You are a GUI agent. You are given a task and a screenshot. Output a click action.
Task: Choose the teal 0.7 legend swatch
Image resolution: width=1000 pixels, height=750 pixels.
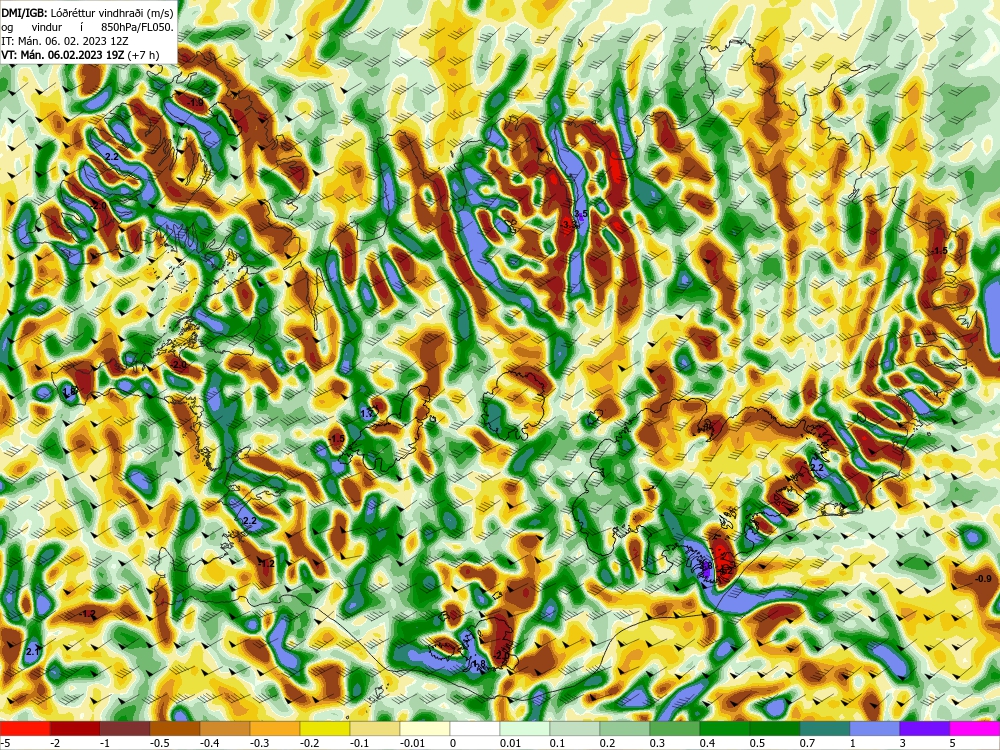(x=825, y=728)
